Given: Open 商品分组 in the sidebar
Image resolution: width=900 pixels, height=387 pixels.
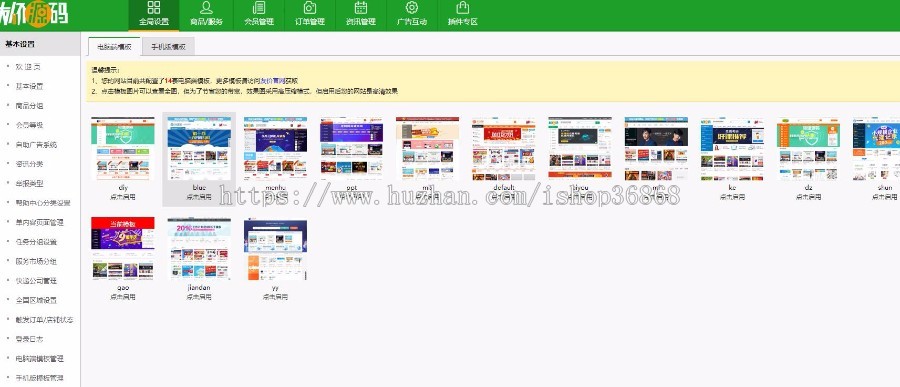Looking at the screenshot, I should [x=29, y=106].
